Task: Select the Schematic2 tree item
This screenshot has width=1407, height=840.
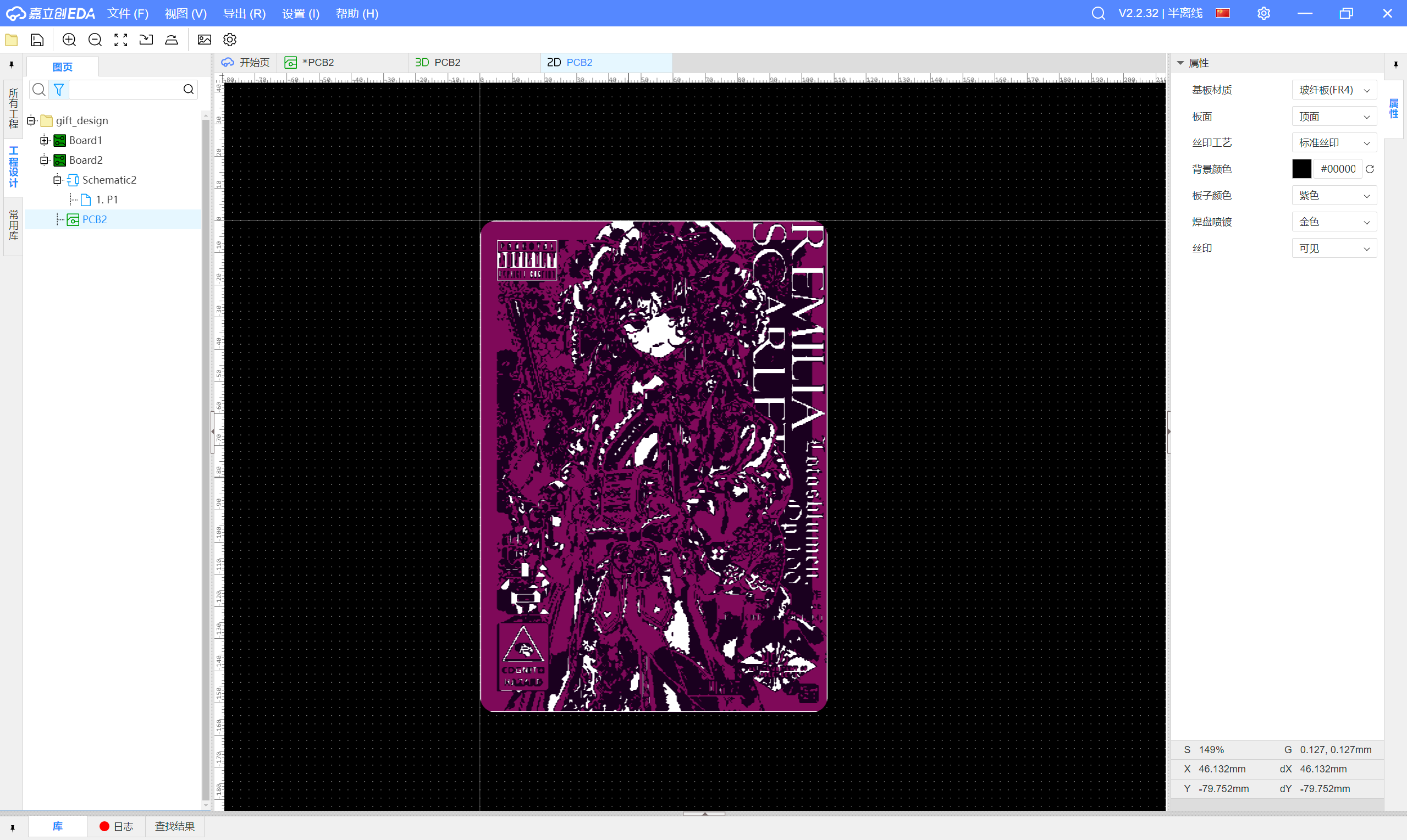Action: click(x=109, y=180)
